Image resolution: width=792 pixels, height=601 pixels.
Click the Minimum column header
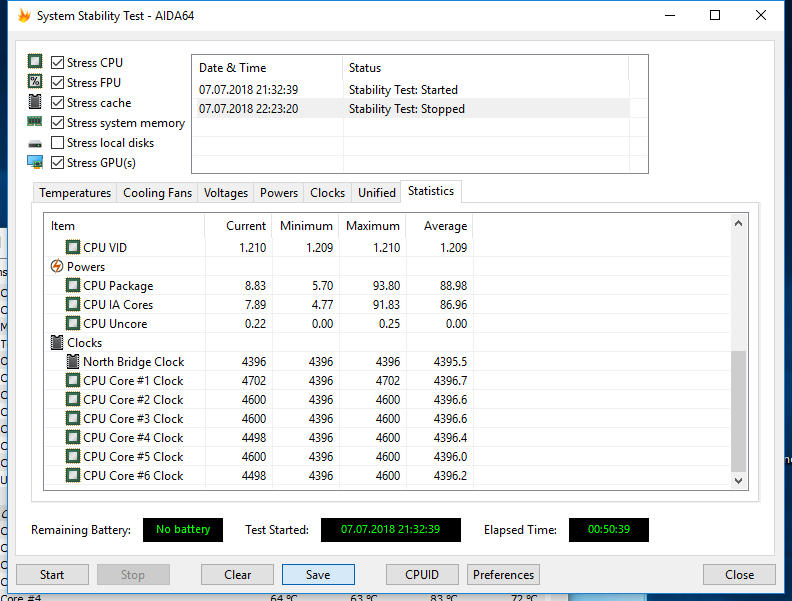tap(306, 226)
